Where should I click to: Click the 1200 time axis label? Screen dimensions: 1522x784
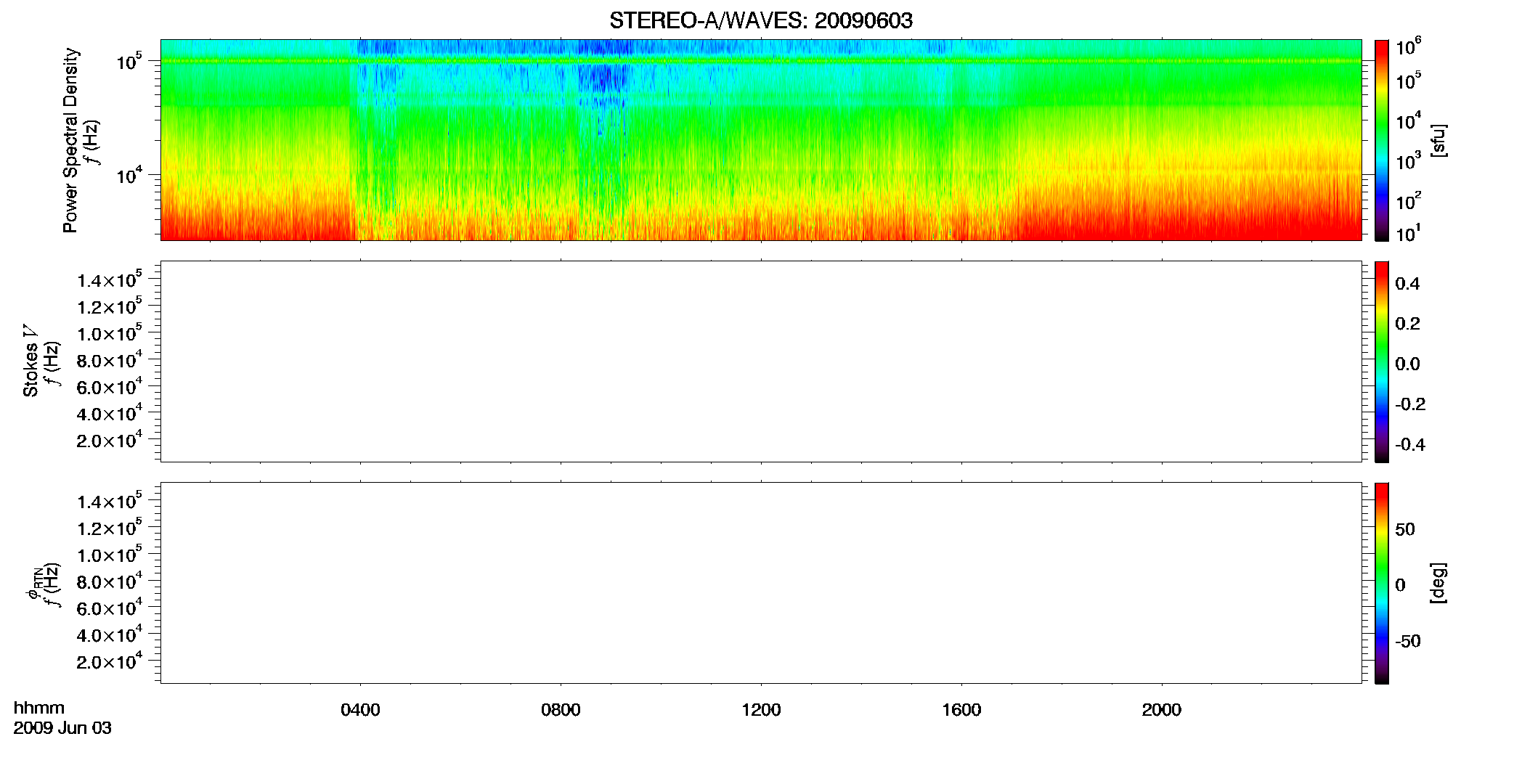pyautogui.click(x=761, y=710)
